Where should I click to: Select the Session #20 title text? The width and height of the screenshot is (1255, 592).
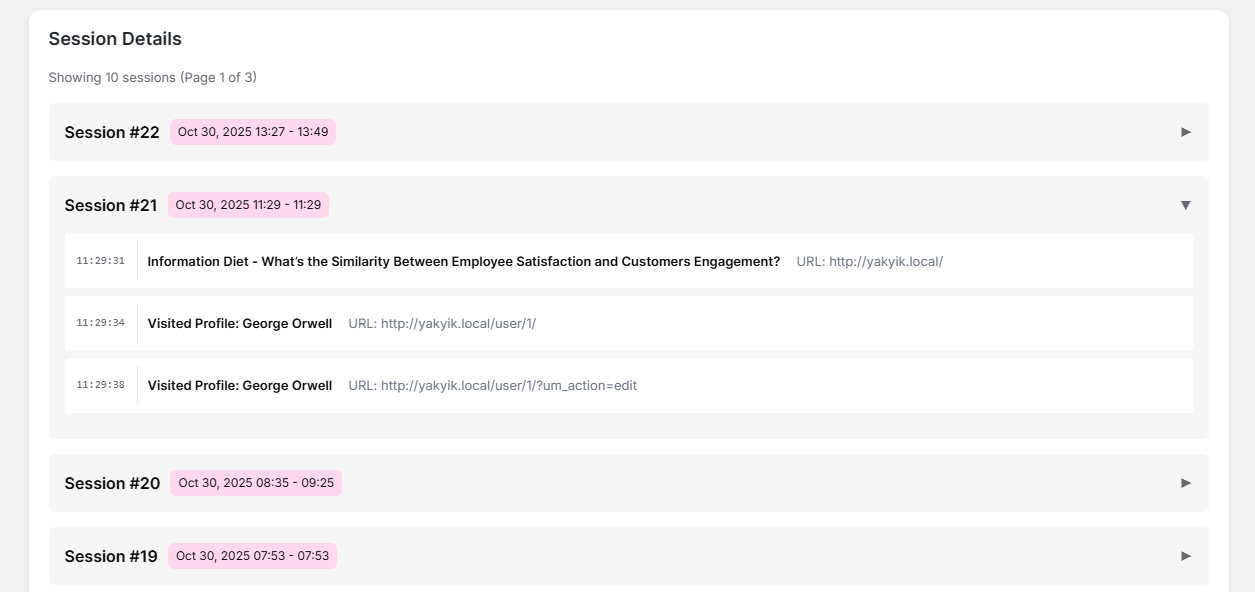pyautogui.click(x=112, y=483)
